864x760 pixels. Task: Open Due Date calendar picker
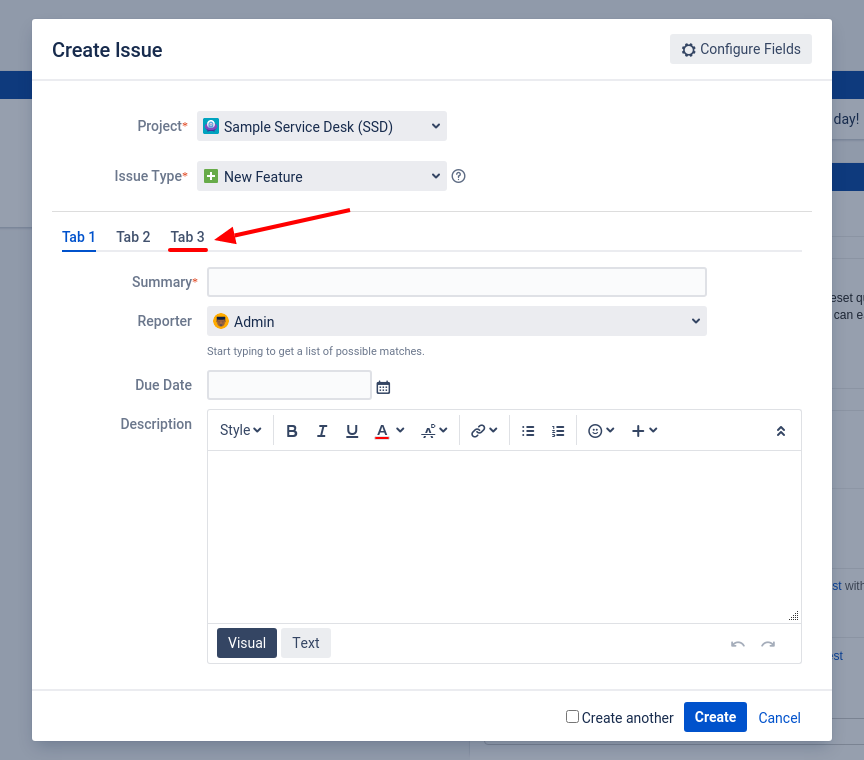[x=383, y=387]
